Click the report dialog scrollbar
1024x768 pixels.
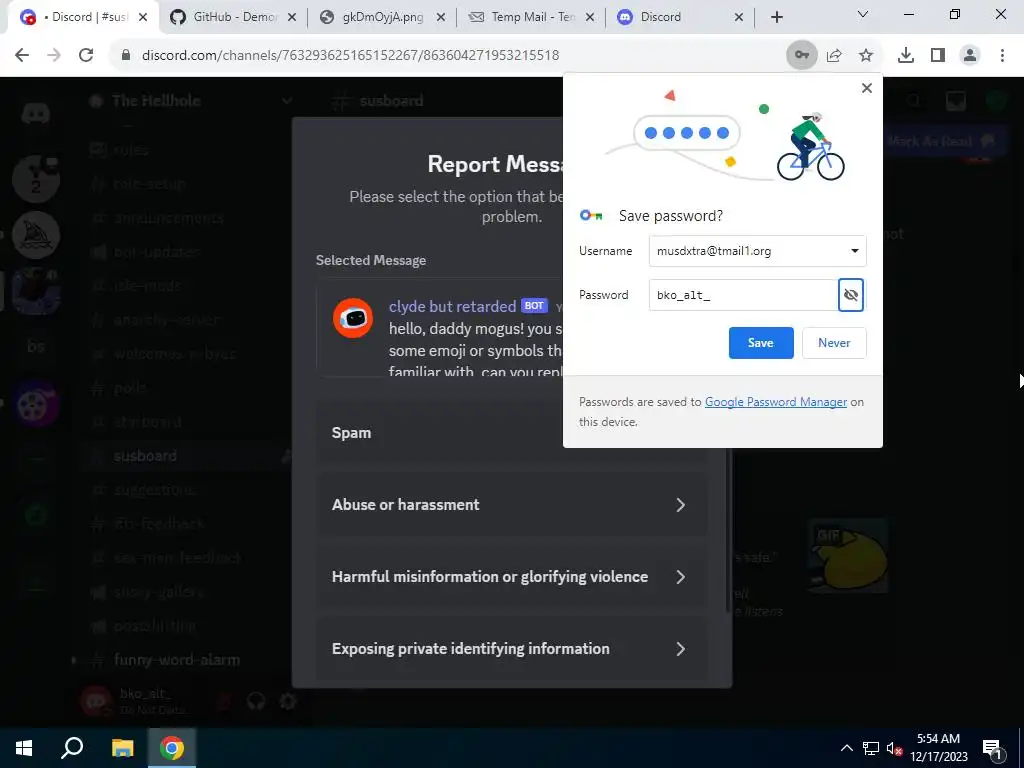(728, 529)
